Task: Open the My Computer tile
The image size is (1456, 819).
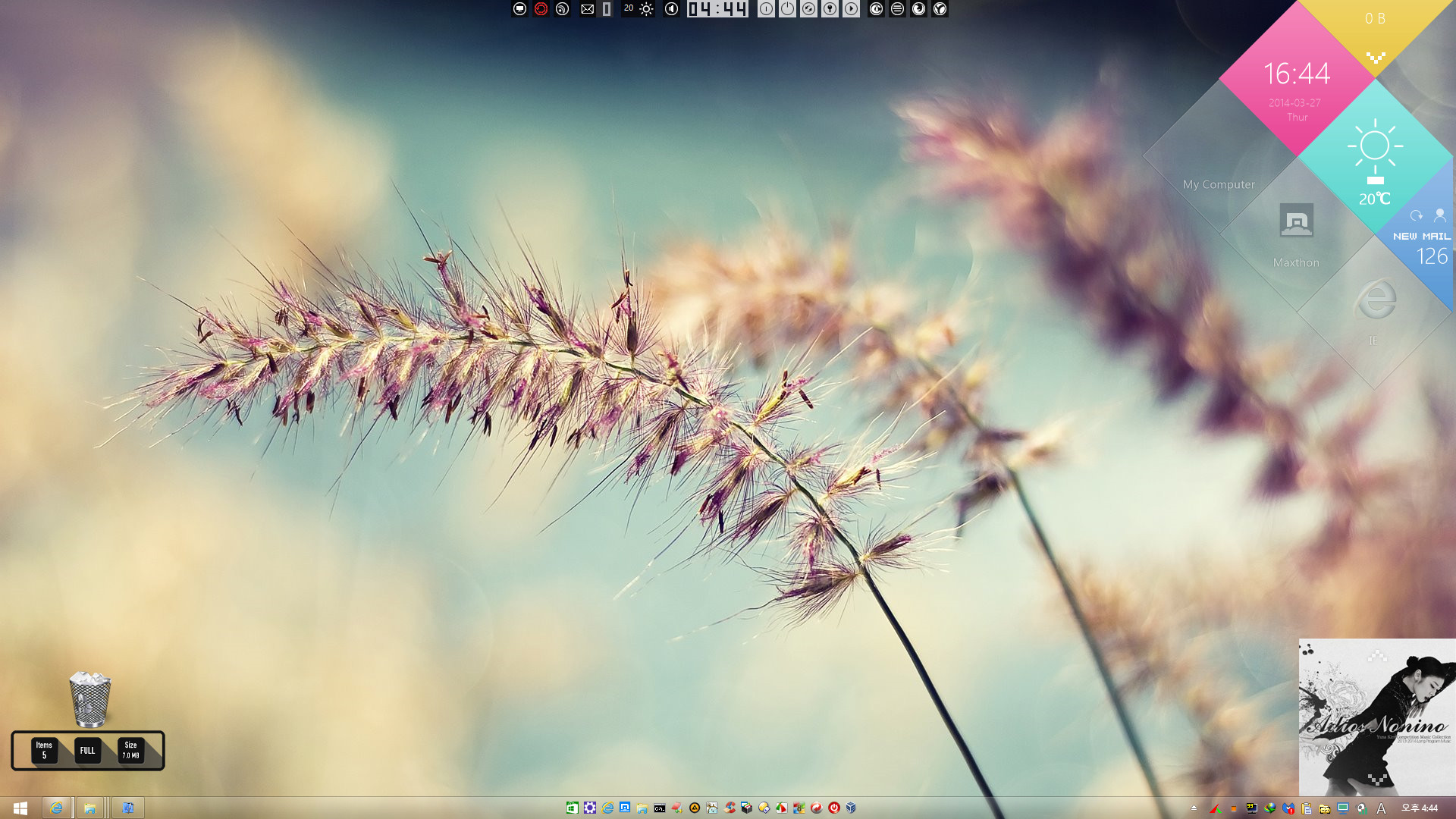Action: click(x=1219, y=156)
